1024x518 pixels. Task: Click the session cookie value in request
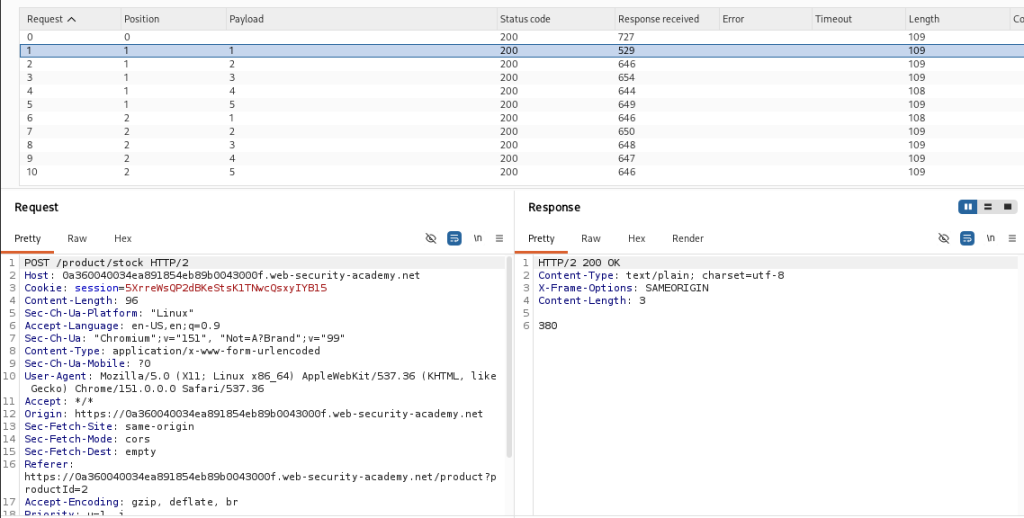[x=226, y=288]
